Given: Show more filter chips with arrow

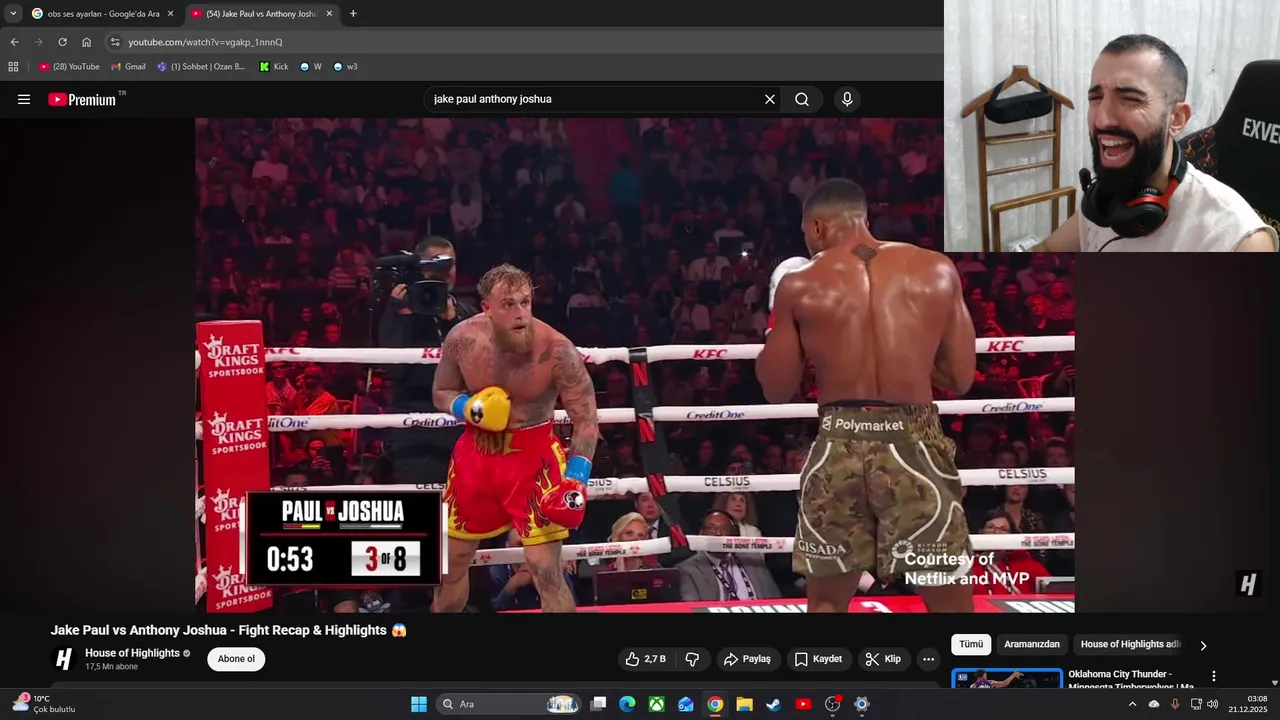Looking at the screenshot, I should [x=1203, y=645].
